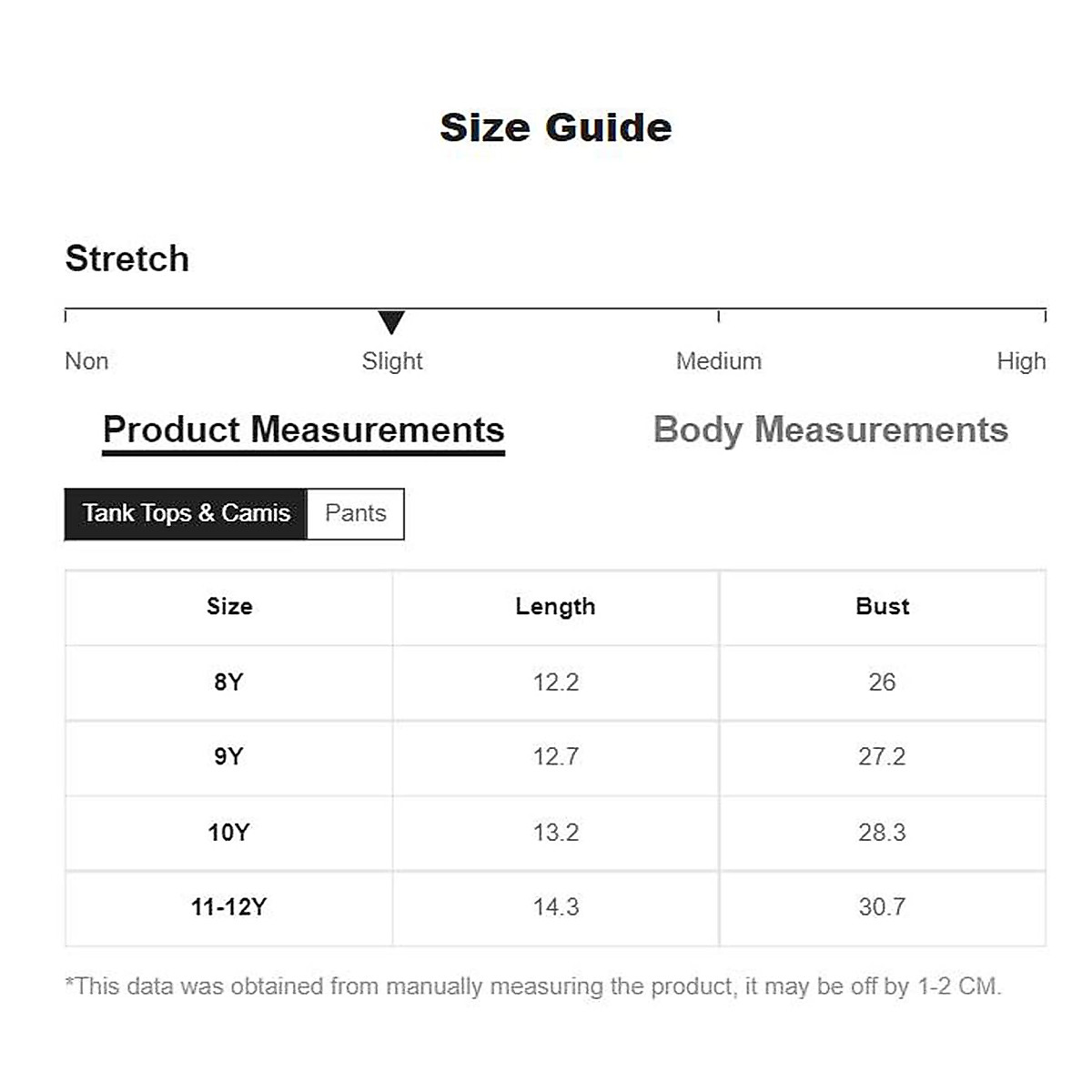Select the 10Y size row
This screenshot has width=1092, height=1092.
coord(228,833)
